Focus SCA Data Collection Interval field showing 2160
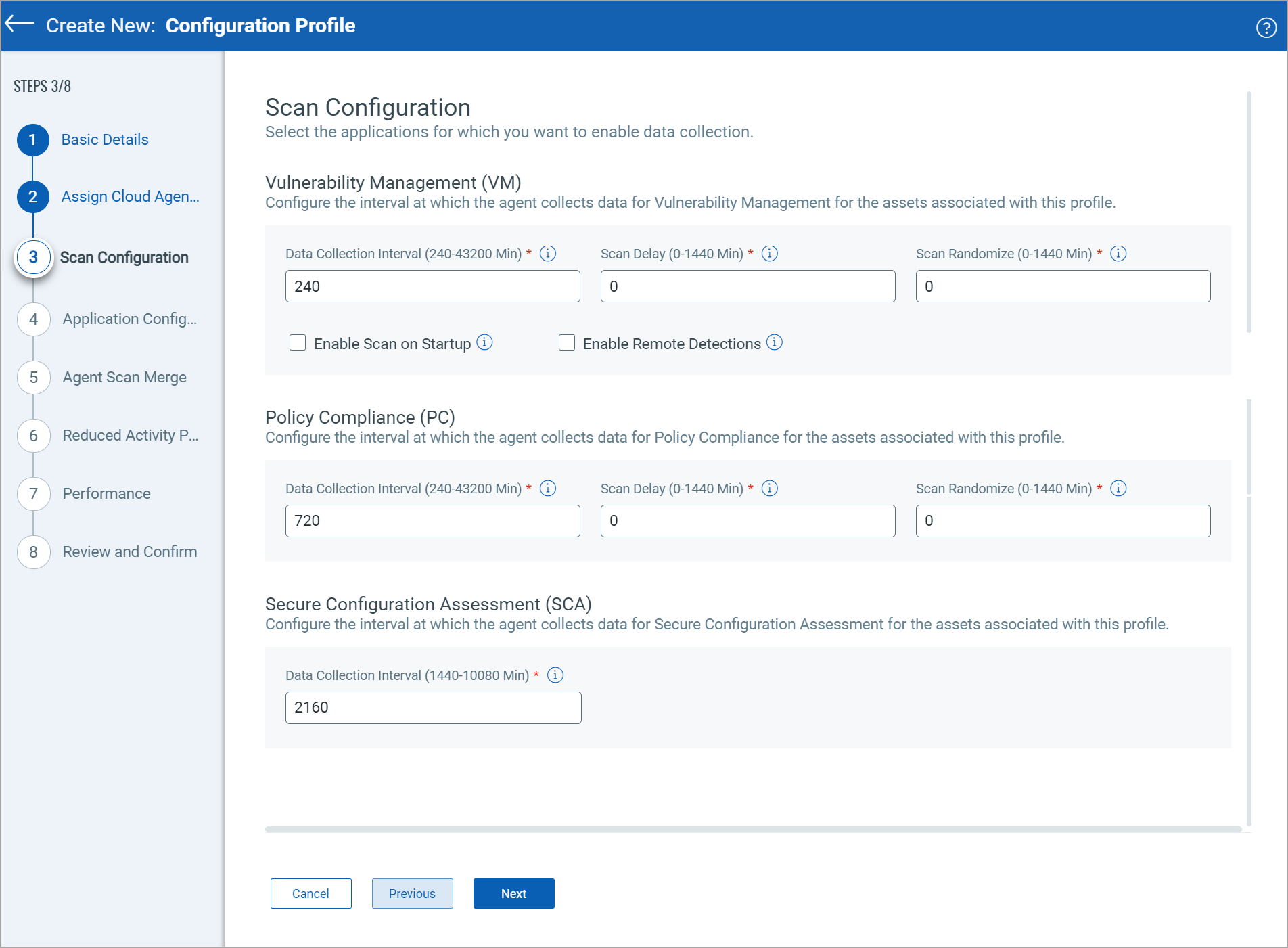The height and width of the screenshot is (948, 1288). tap(434, 708)
